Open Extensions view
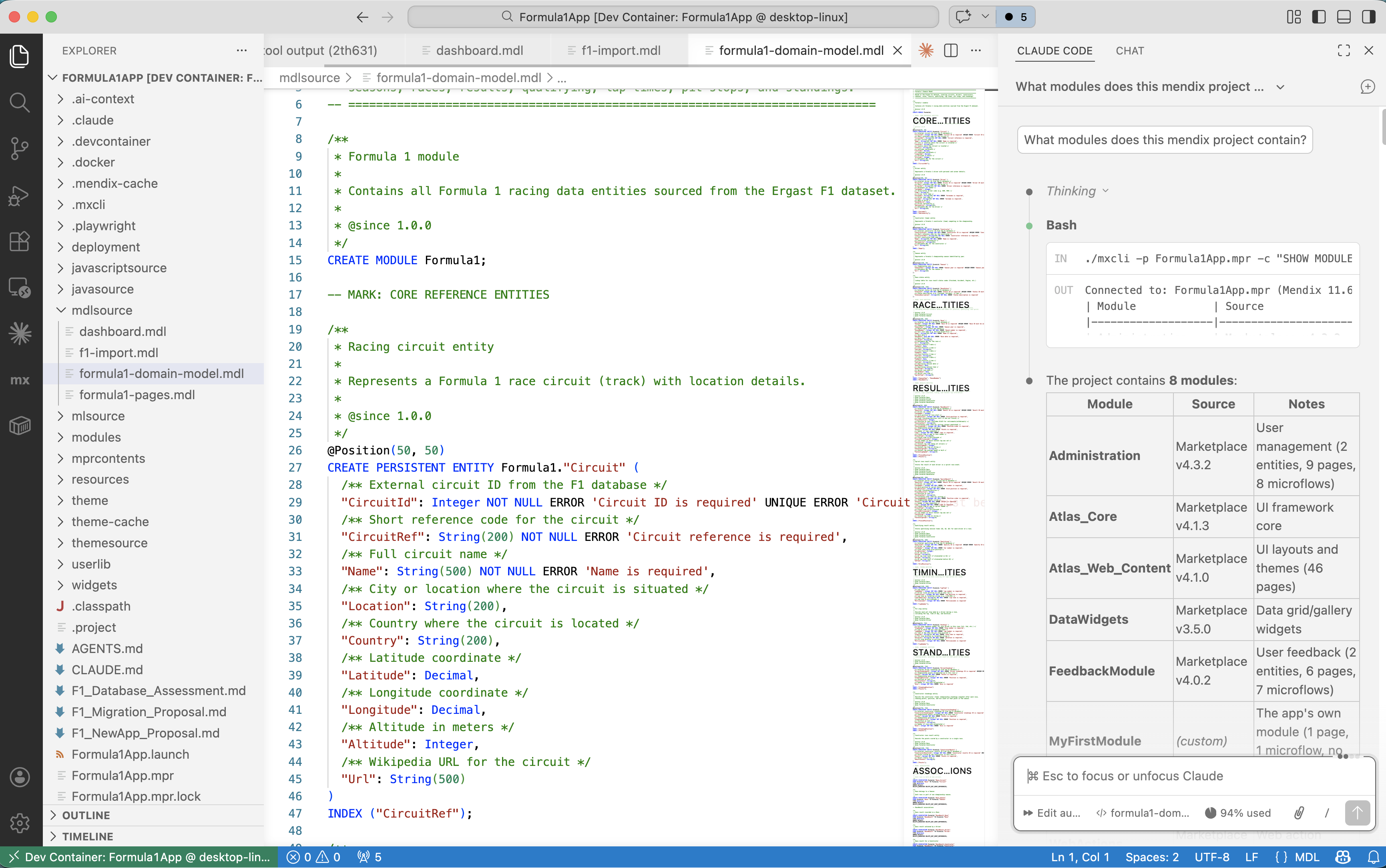1386x868 pixels. click(x=20, y=241)
